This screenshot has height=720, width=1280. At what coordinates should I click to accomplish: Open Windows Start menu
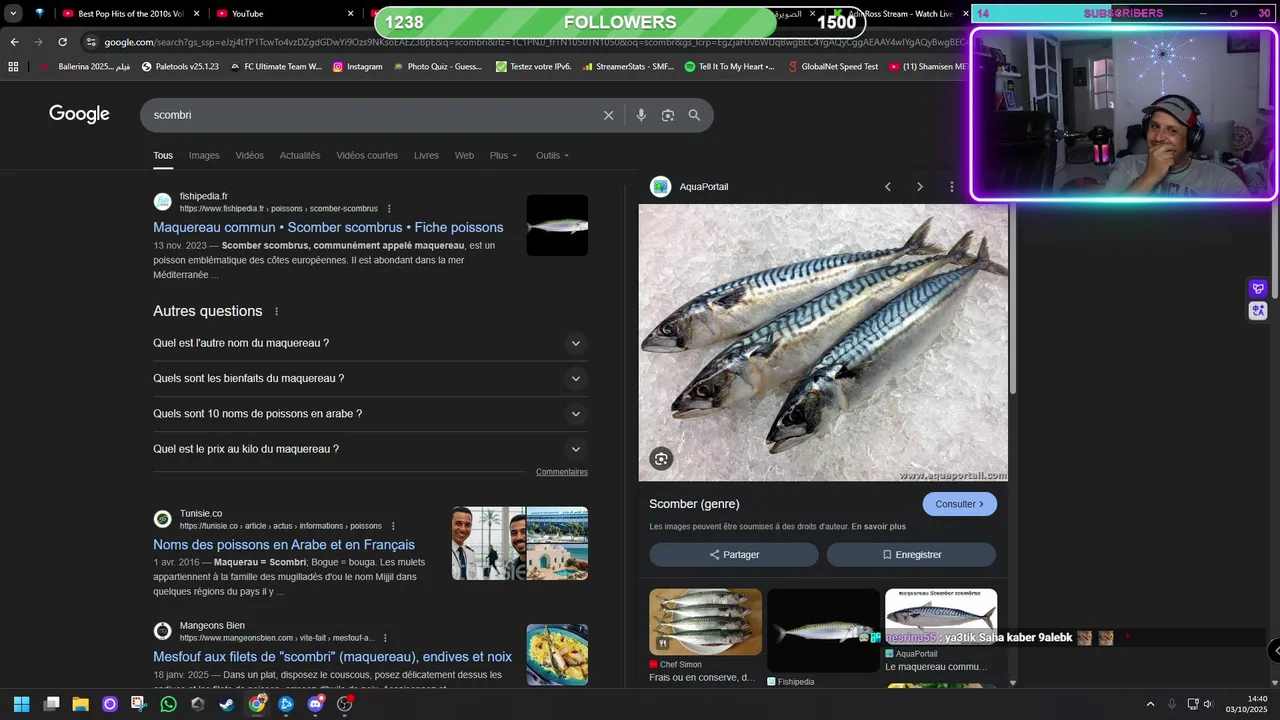(21, 704)
